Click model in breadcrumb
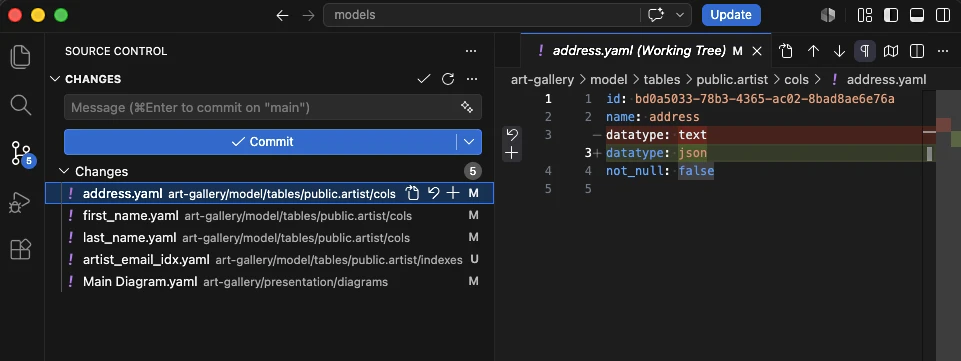Screen dimensions: 961x361 tap(609, 80)
